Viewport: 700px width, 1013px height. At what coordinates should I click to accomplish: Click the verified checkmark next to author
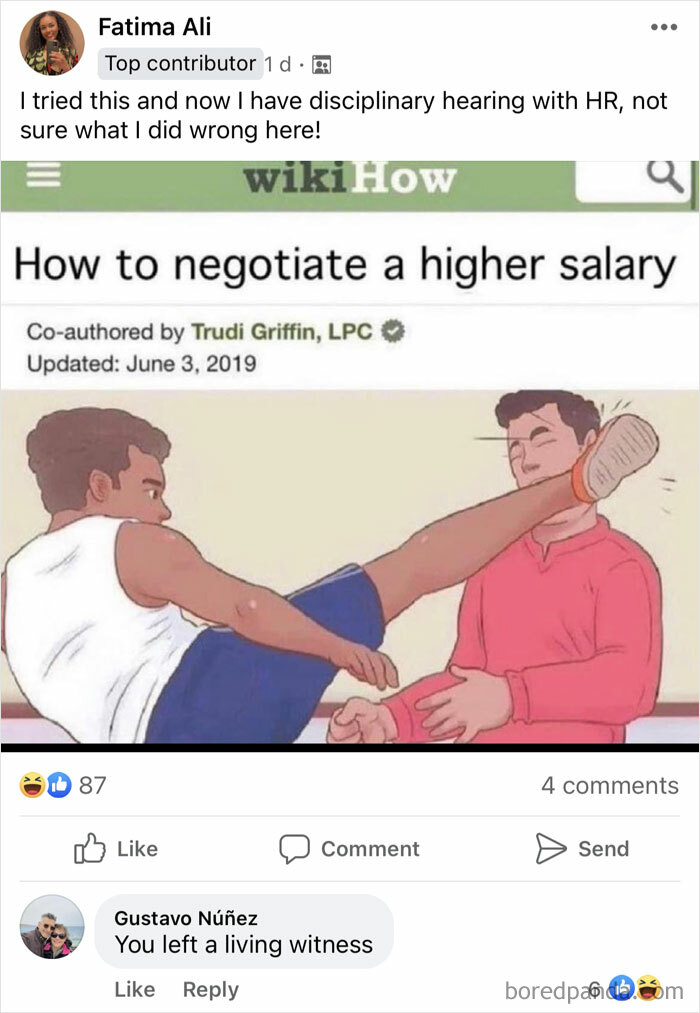point(392,331)
